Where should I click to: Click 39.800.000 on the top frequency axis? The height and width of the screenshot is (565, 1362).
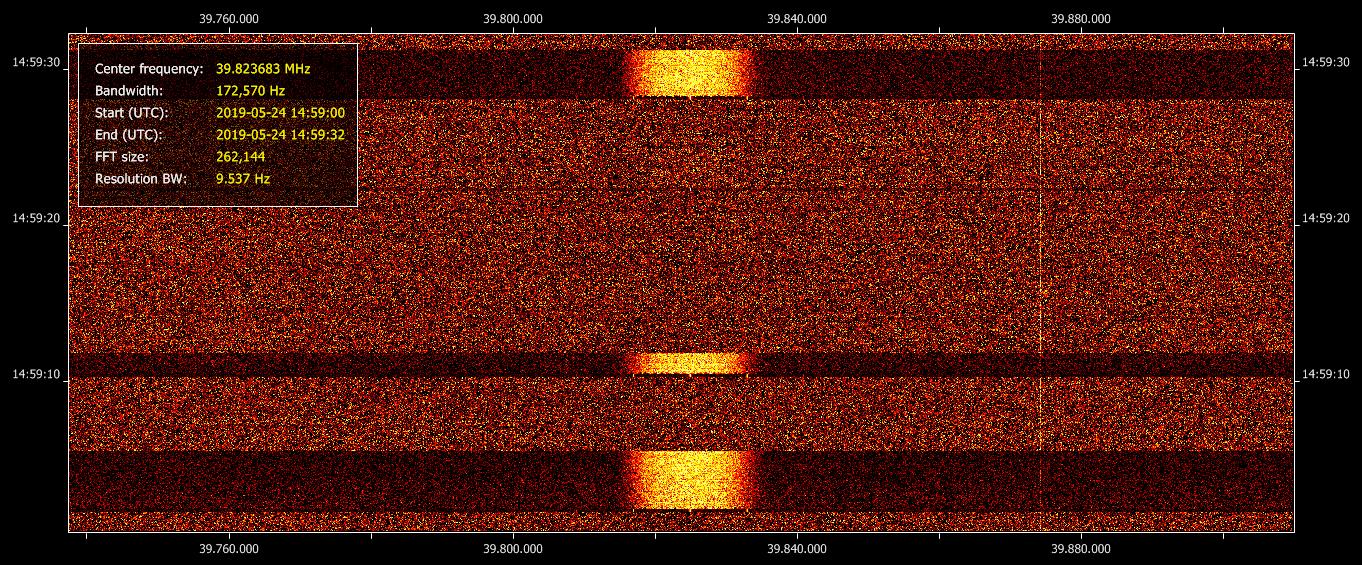tap(513, 17)
